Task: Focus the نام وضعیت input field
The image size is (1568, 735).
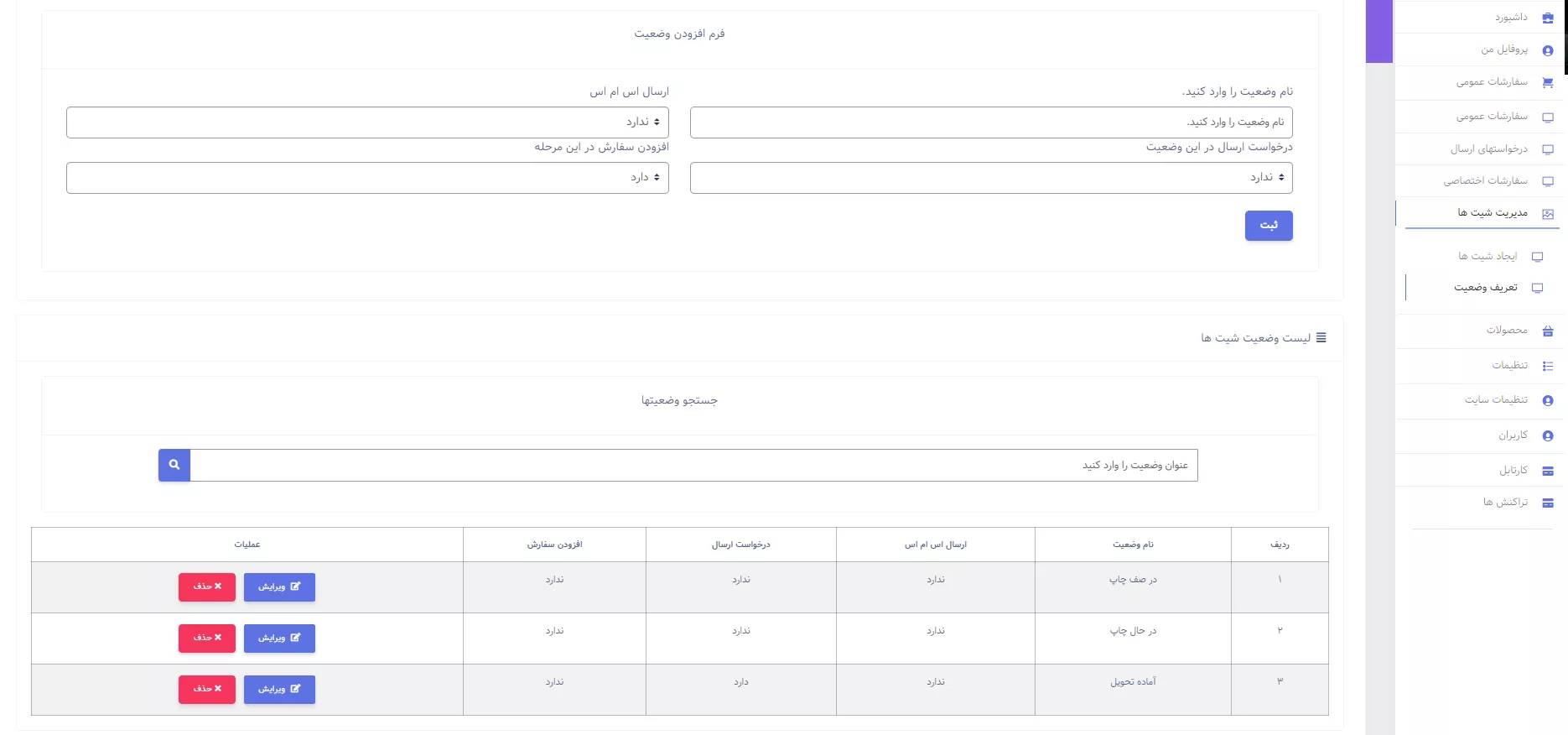Action: [x=991, y=122]
